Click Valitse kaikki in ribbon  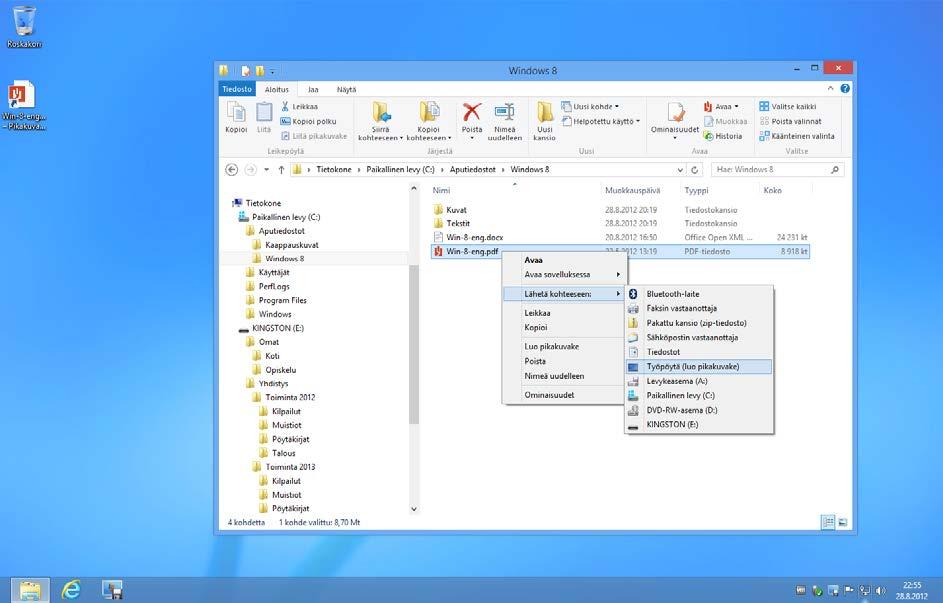[788, 106]
